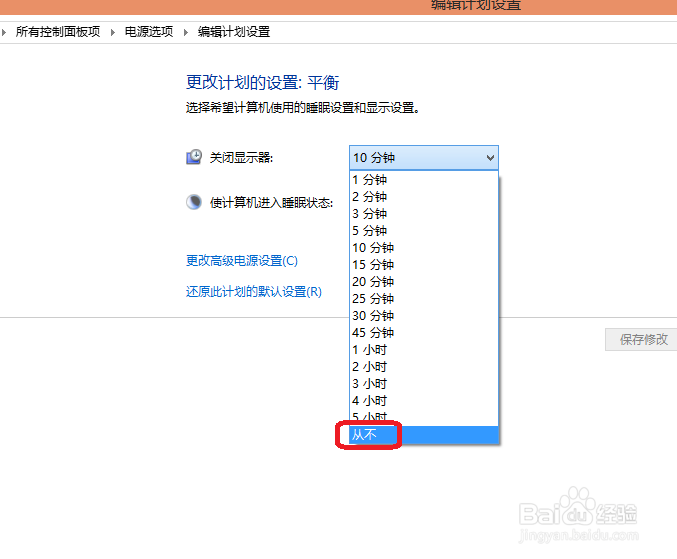677x559 pixels.
Task: Click the monitor clock icon beside 关闭显示器
Action: point(194,157)
